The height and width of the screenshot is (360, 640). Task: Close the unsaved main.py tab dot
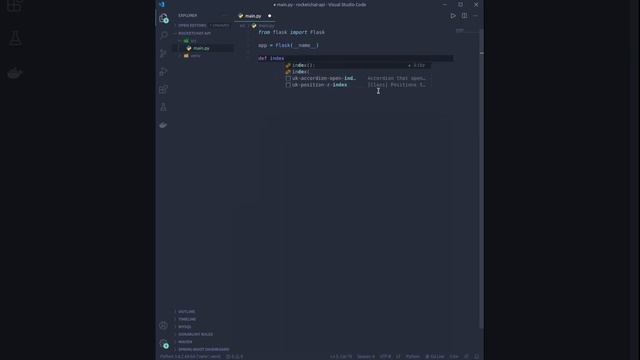click(269, 16)
